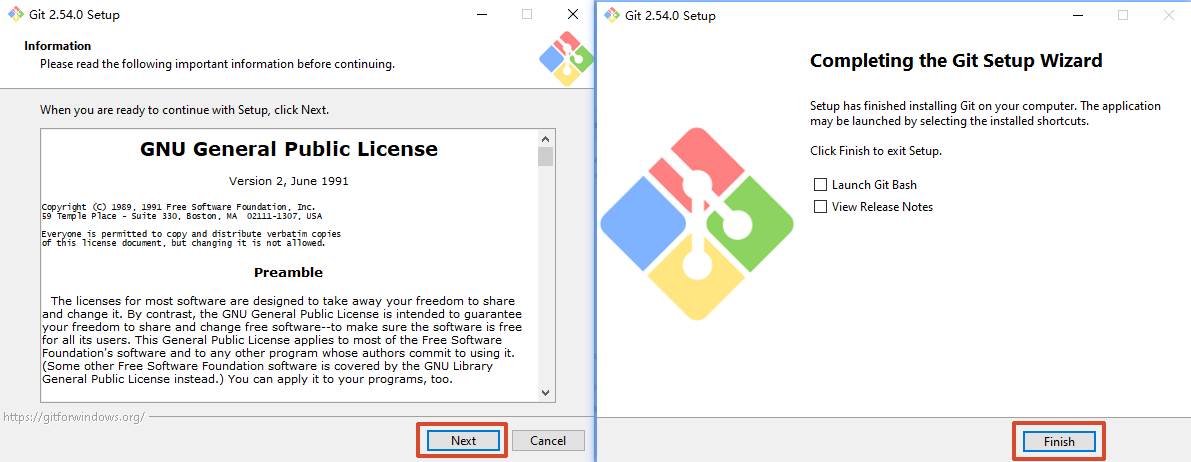Tick the View Release Notes checkbox
Viewport: 1191px width, 462px height.
(820, 207)
